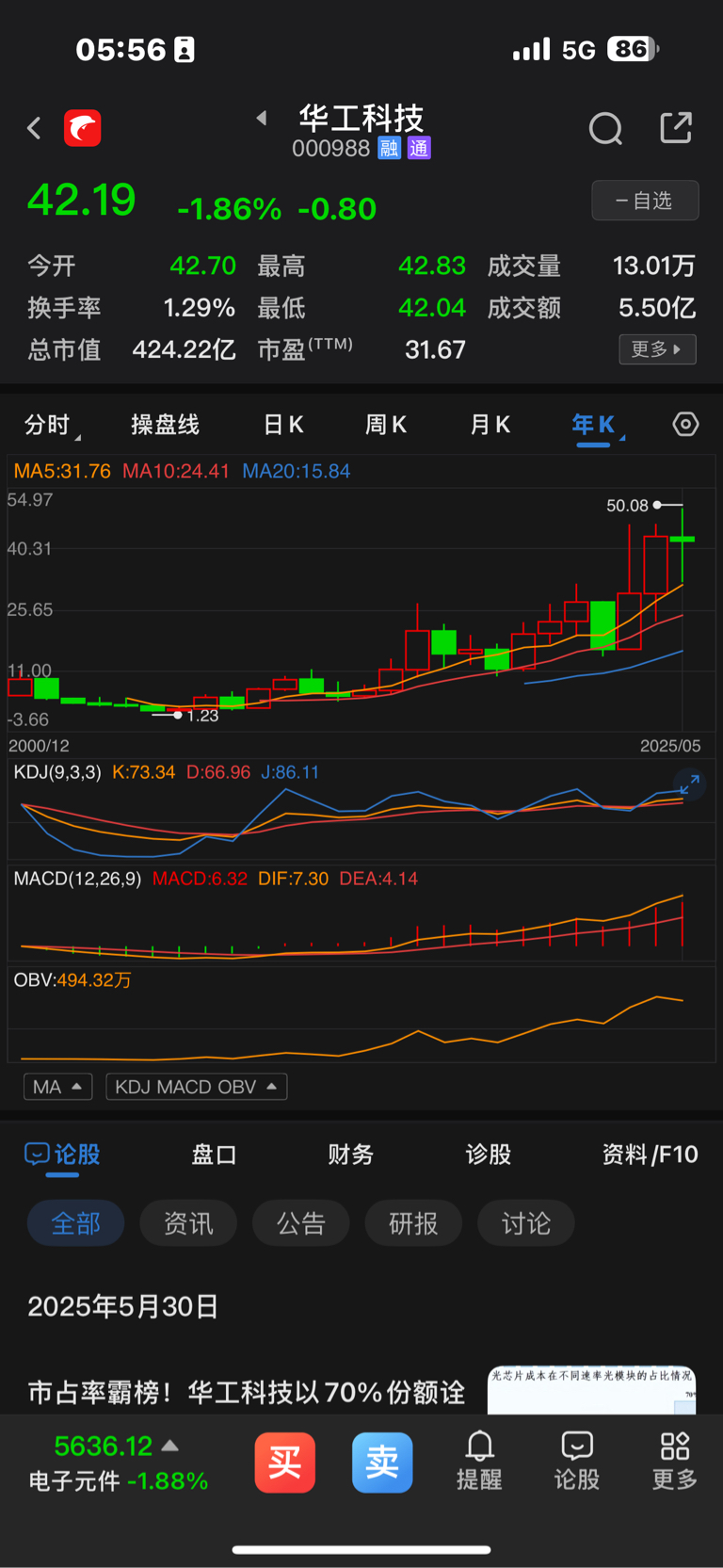Tap the current price 42.19
The width and height of the screenshot is (723, 1568).
tap(82, 200)
